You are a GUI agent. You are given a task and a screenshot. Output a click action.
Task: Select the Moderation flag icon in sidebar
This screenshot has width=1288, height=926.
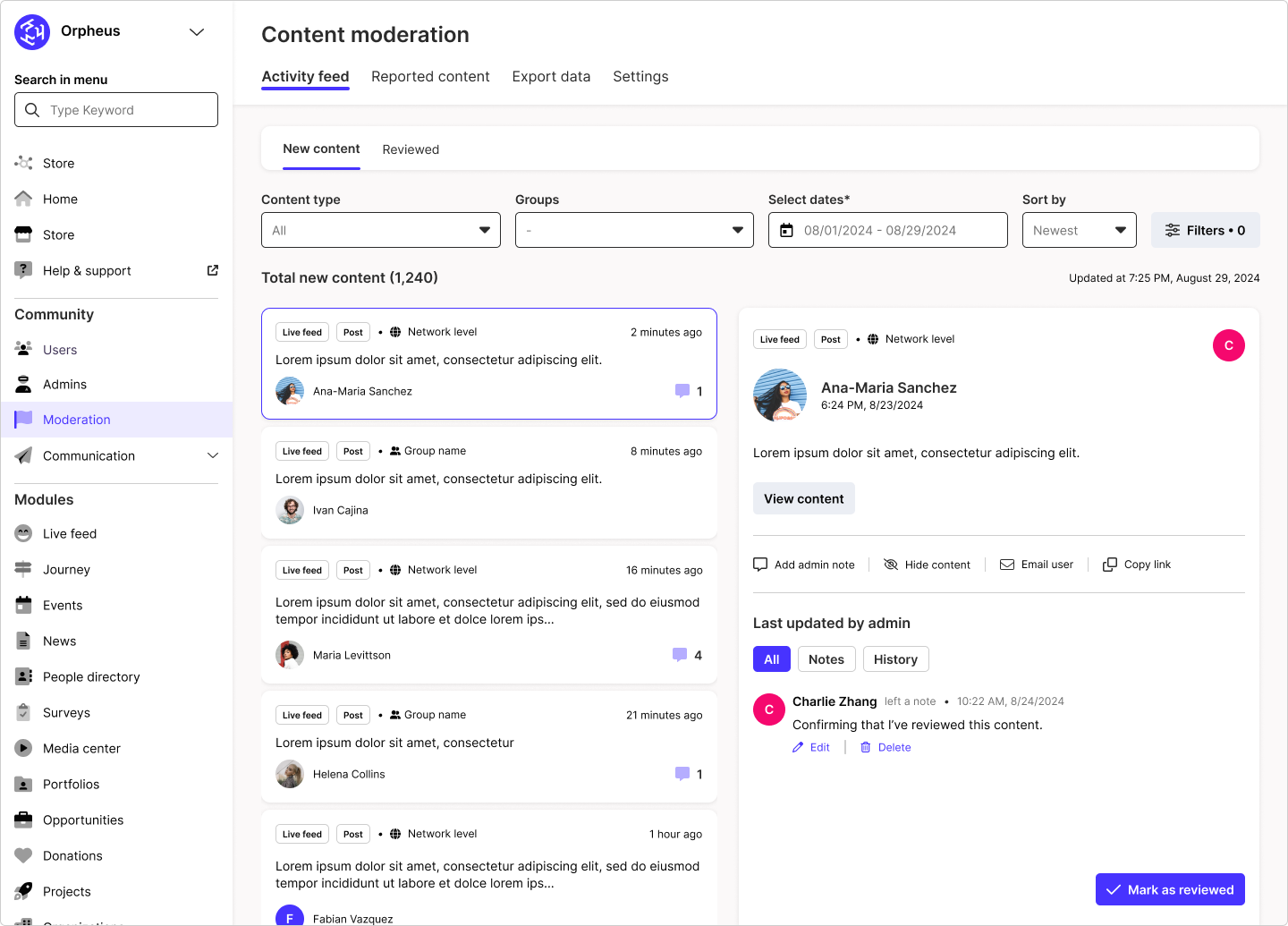pyautogui.click(x=23, y=419)
